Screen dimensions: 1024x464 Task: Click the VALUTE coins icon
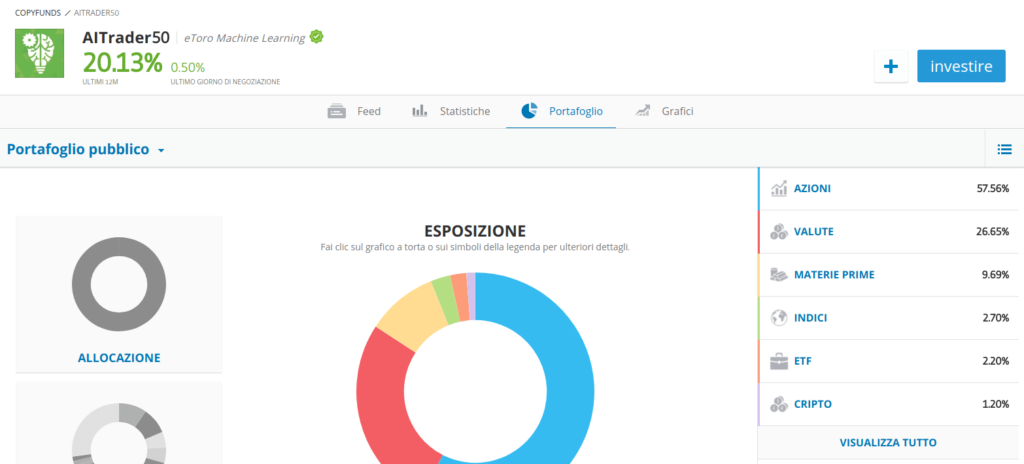[778, 232]
